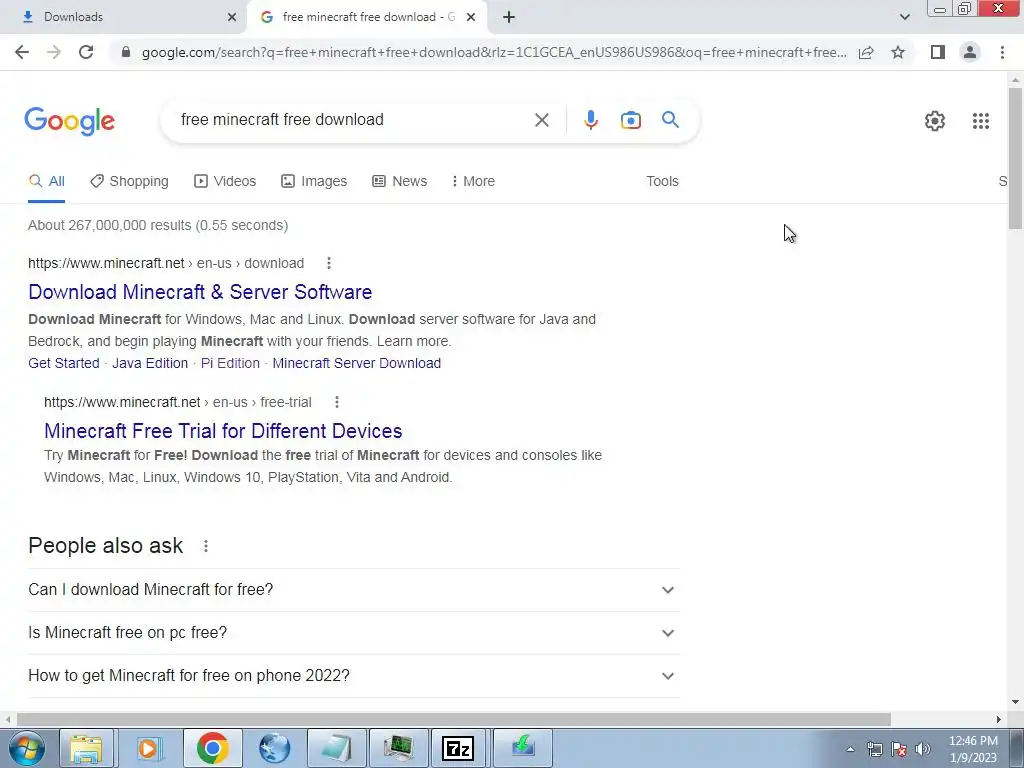Screen dimensions: 1024x768
Task: Clear the Google search box text
Action: pyautogui.click(x=541, y=120)
